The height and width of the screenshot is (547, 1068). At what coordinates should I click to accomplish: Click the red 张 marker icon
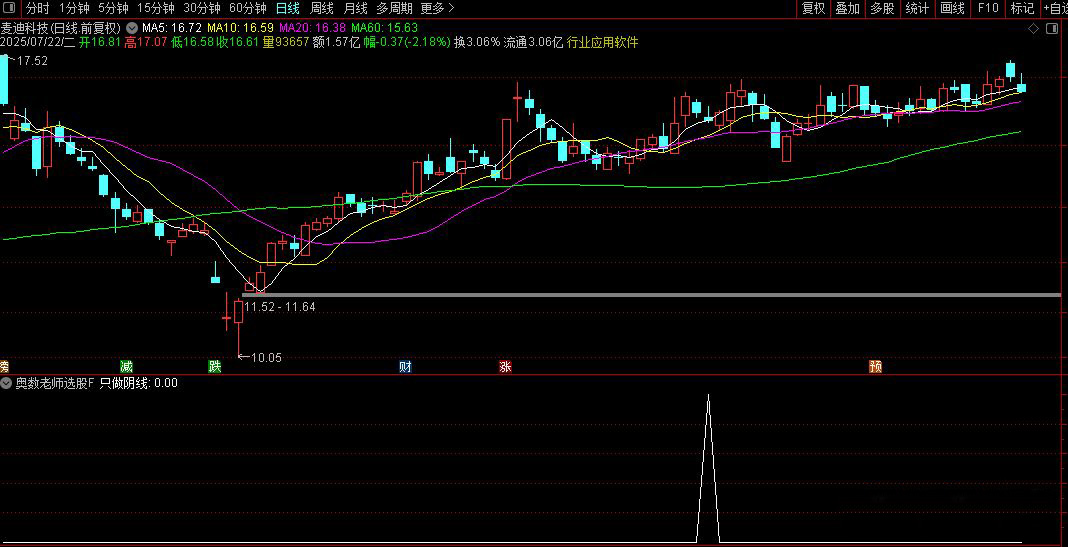tap(505, 366)
